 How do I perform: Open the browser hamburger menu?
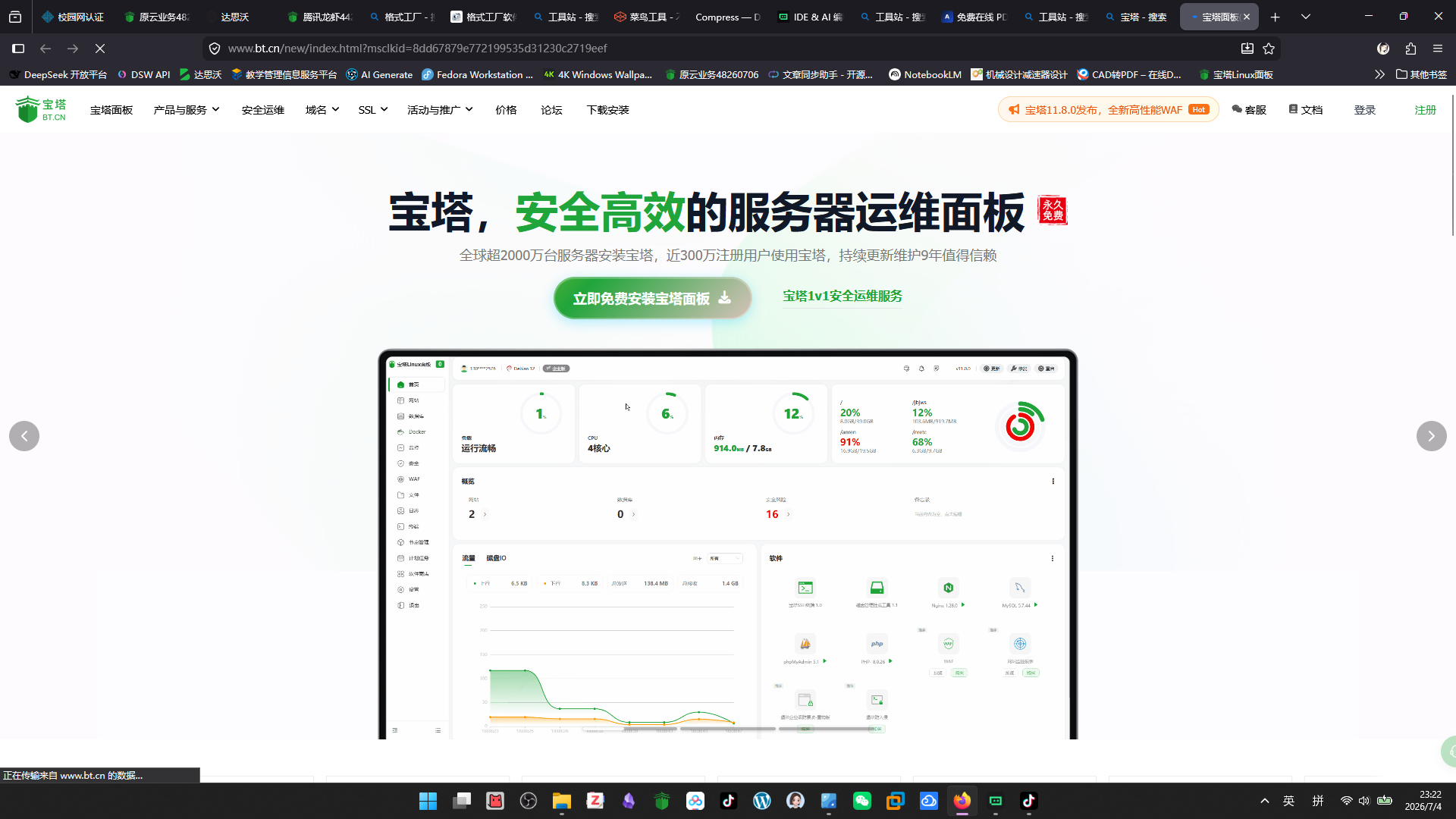pyautogui.click(x=1438, y=49)
